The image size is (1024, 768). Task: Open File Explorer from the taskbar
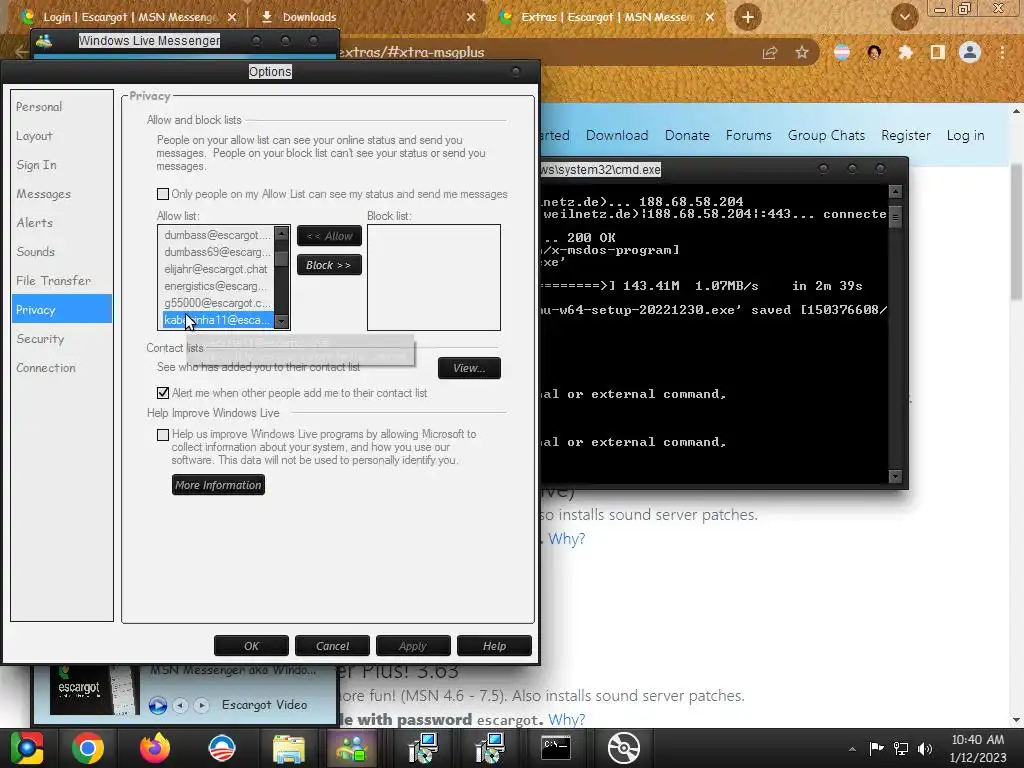tap(288, 748)
